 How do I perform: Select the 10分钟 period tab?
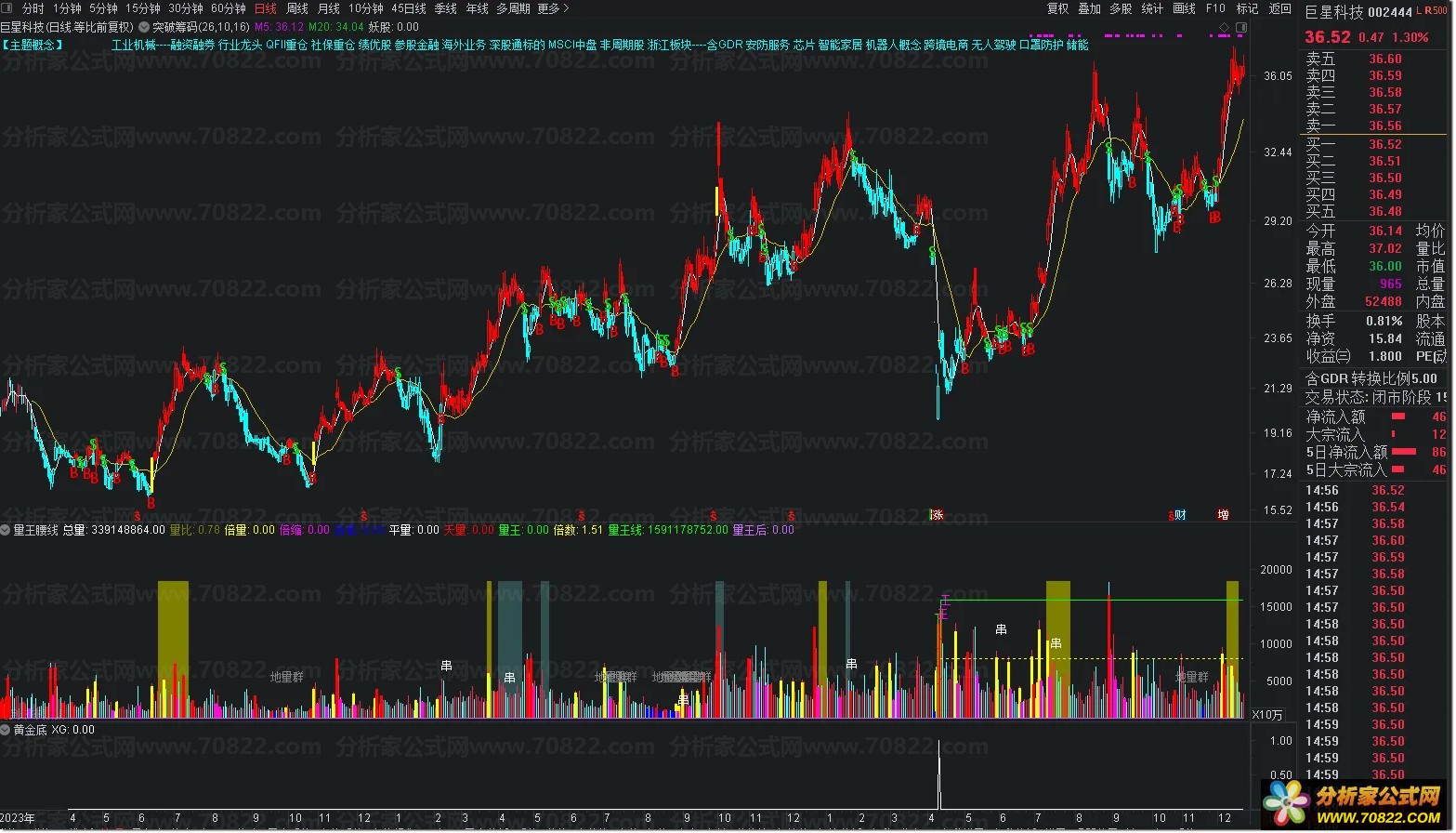(x=366, y=8)
